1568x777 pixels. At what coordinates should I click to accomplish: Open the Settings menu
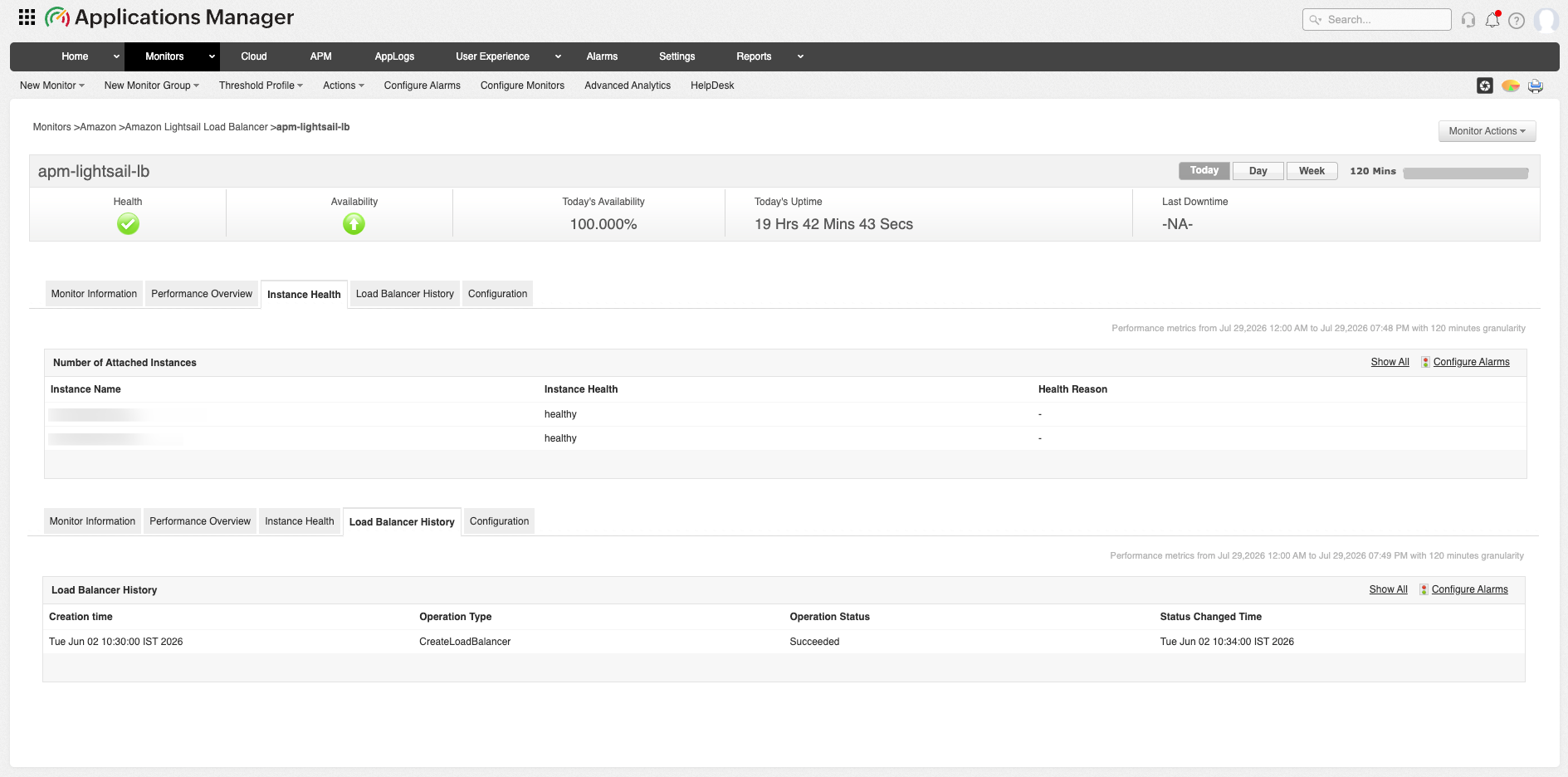coord(677,56)
